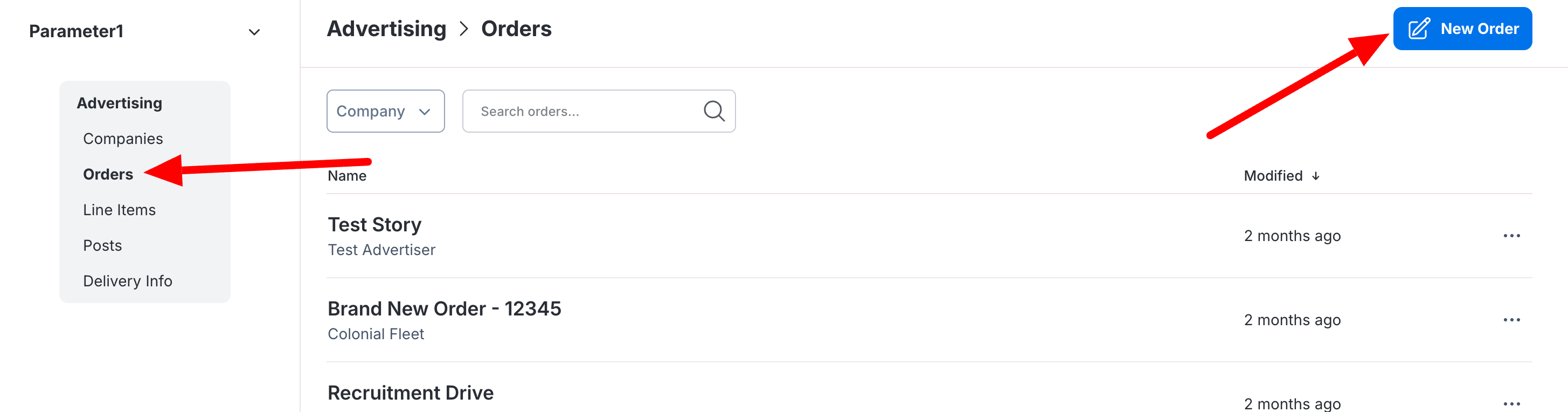
Task: Open Line Items section
Action: pyautogui.click(x=119, y=210)
